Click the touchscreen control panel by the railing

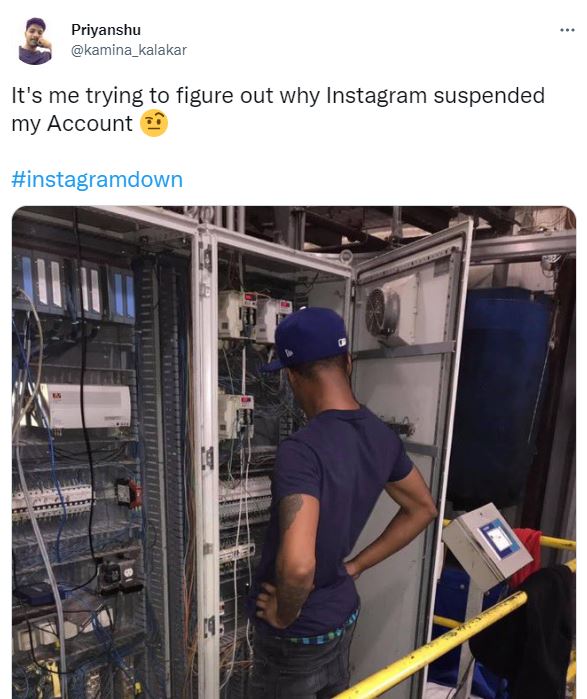tap(487, 543)
